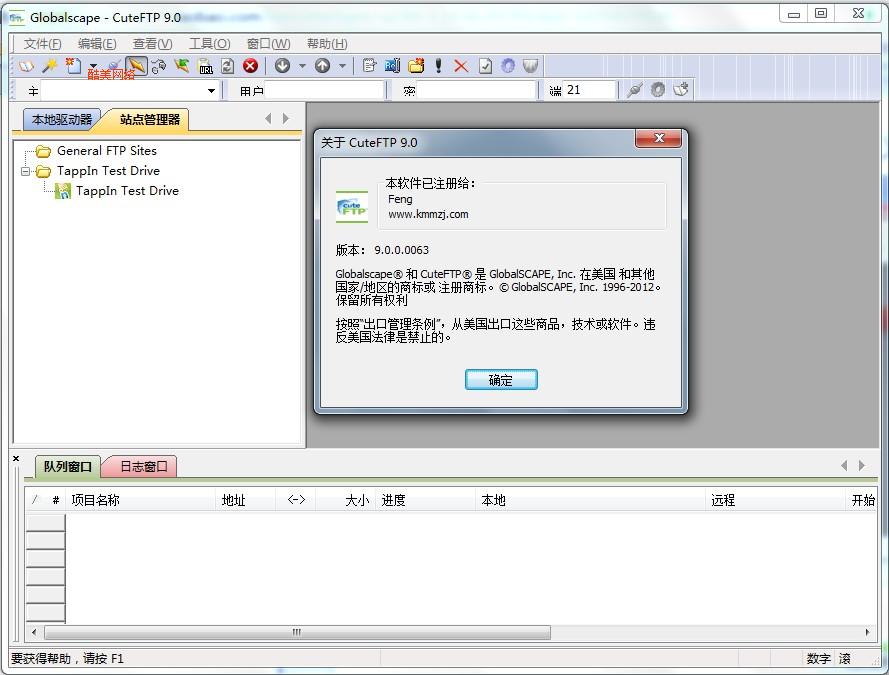
Task: Click the grey gear icon on quick connect bar
Action: [658, 90]
